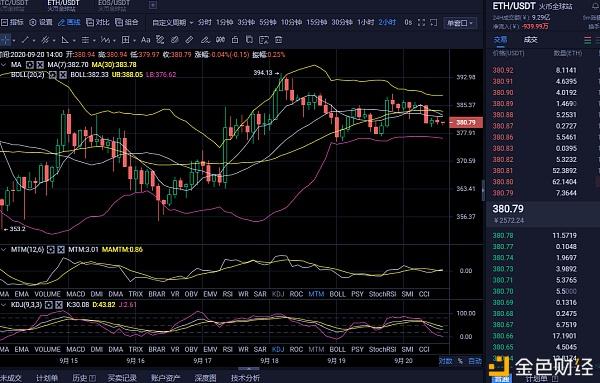Click the fullscreen expand icon
The width and height of the screenshot is (600, 383).
[421, 23]
